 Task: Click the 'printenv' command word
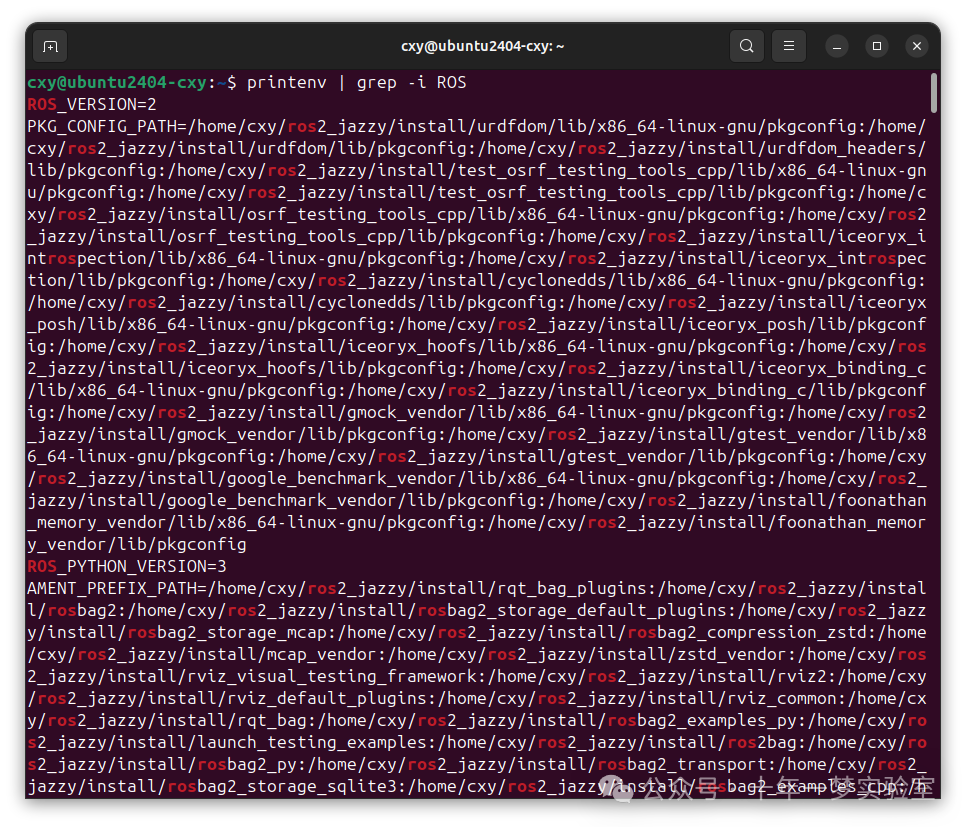[x=286, y=83]
